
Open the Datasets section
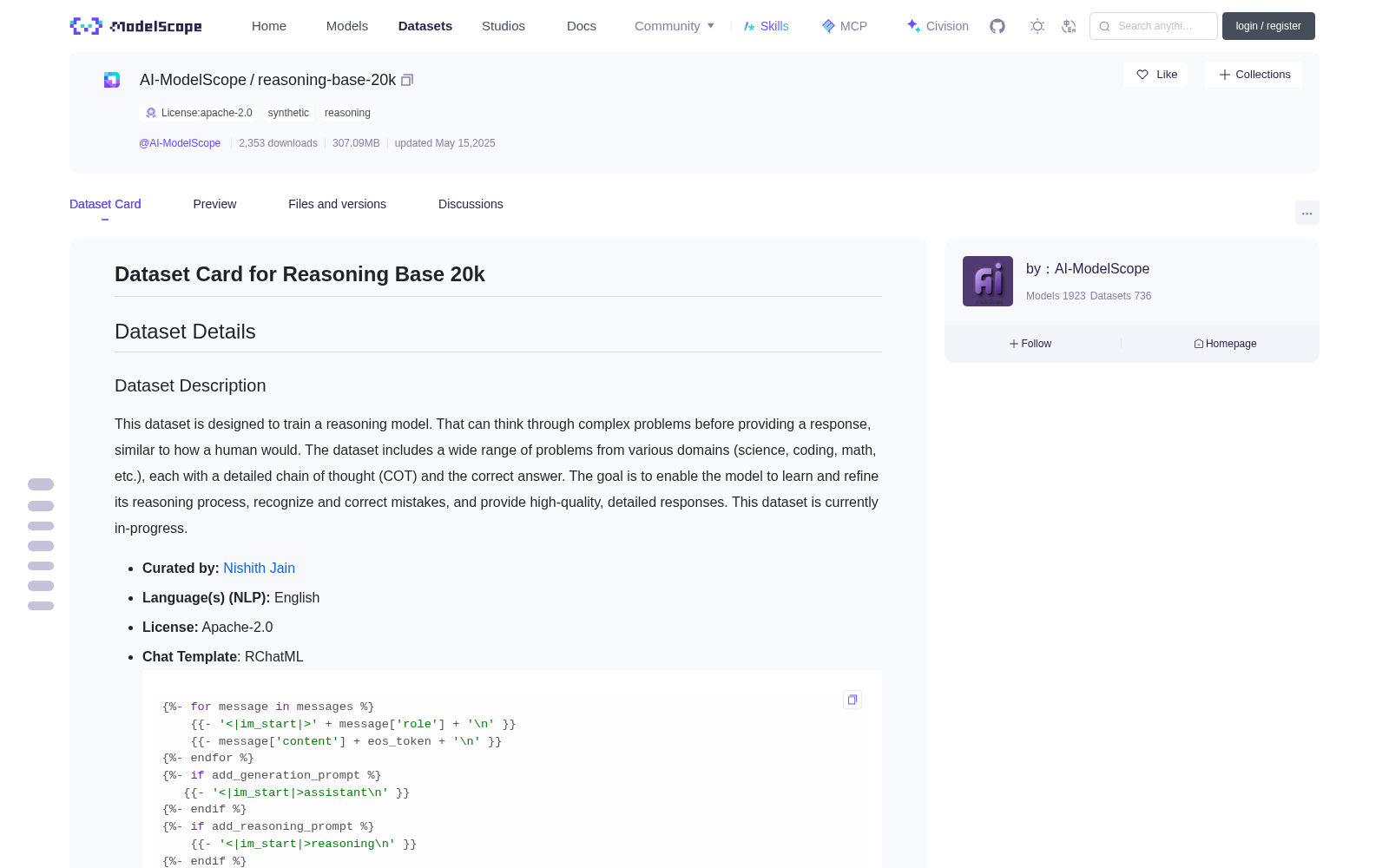pos(425,26)
